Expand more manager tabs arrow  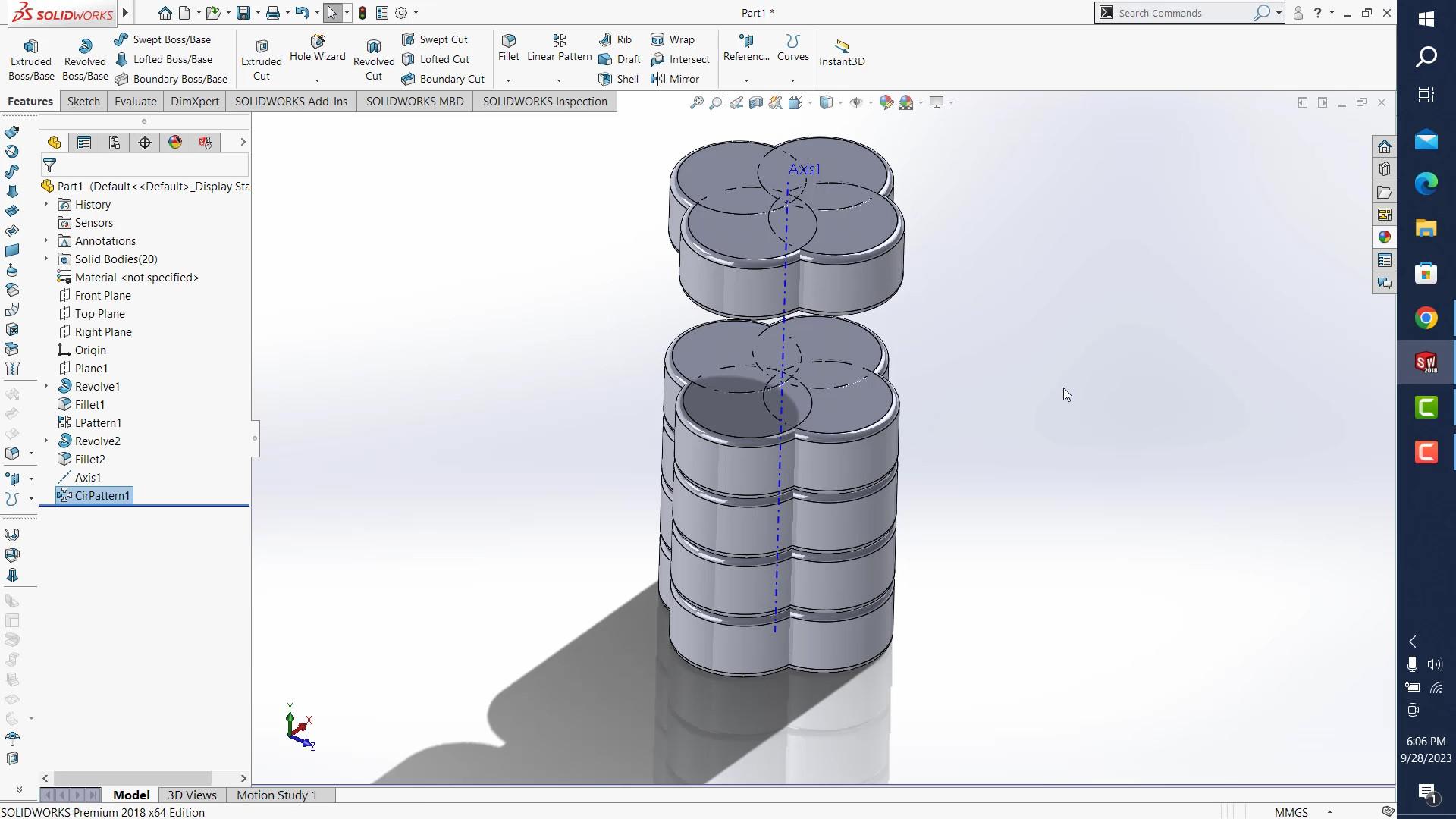click(x=243, y=142)
